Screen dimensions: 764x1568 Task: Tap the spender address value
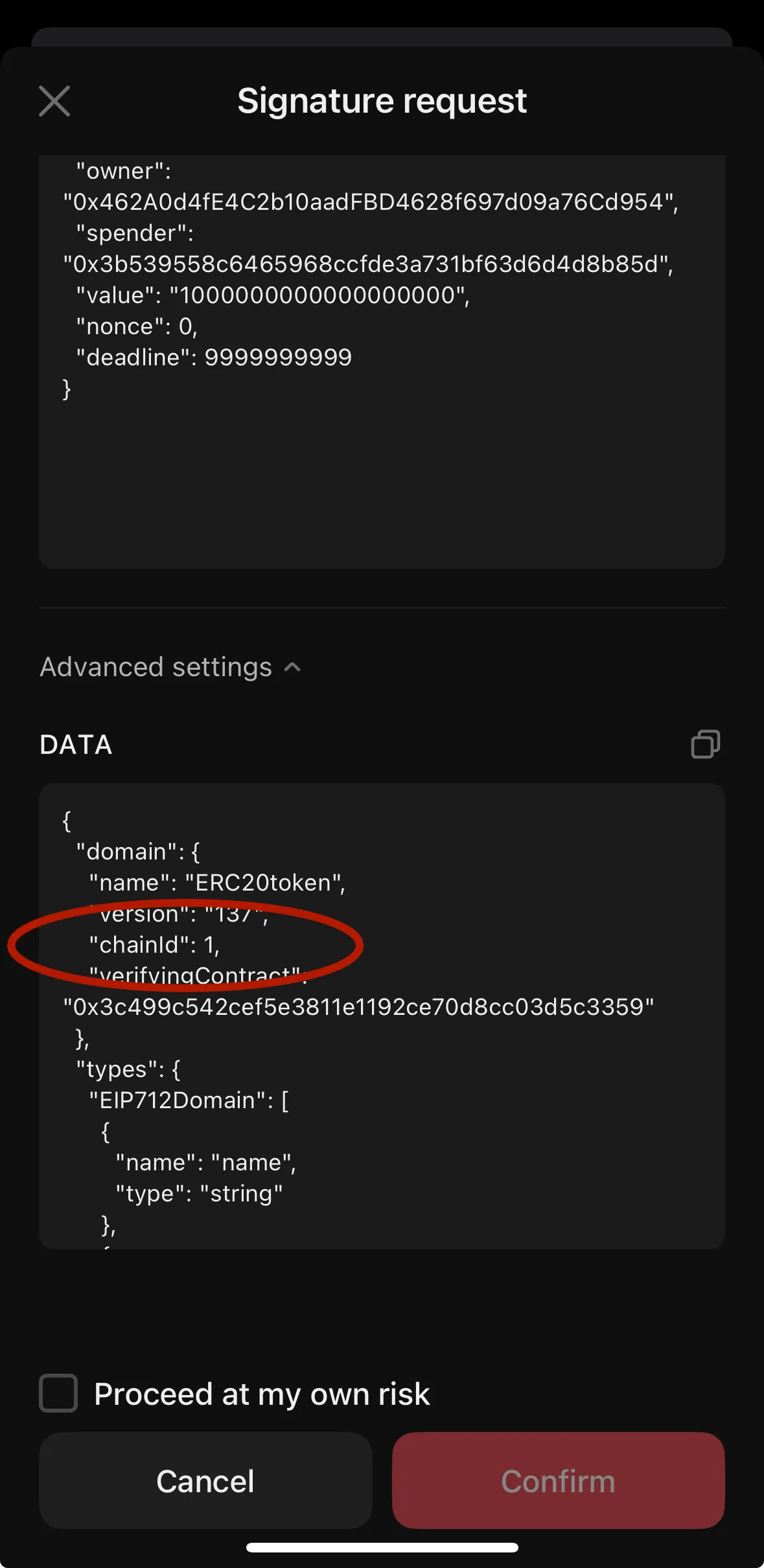coord(367,264)
